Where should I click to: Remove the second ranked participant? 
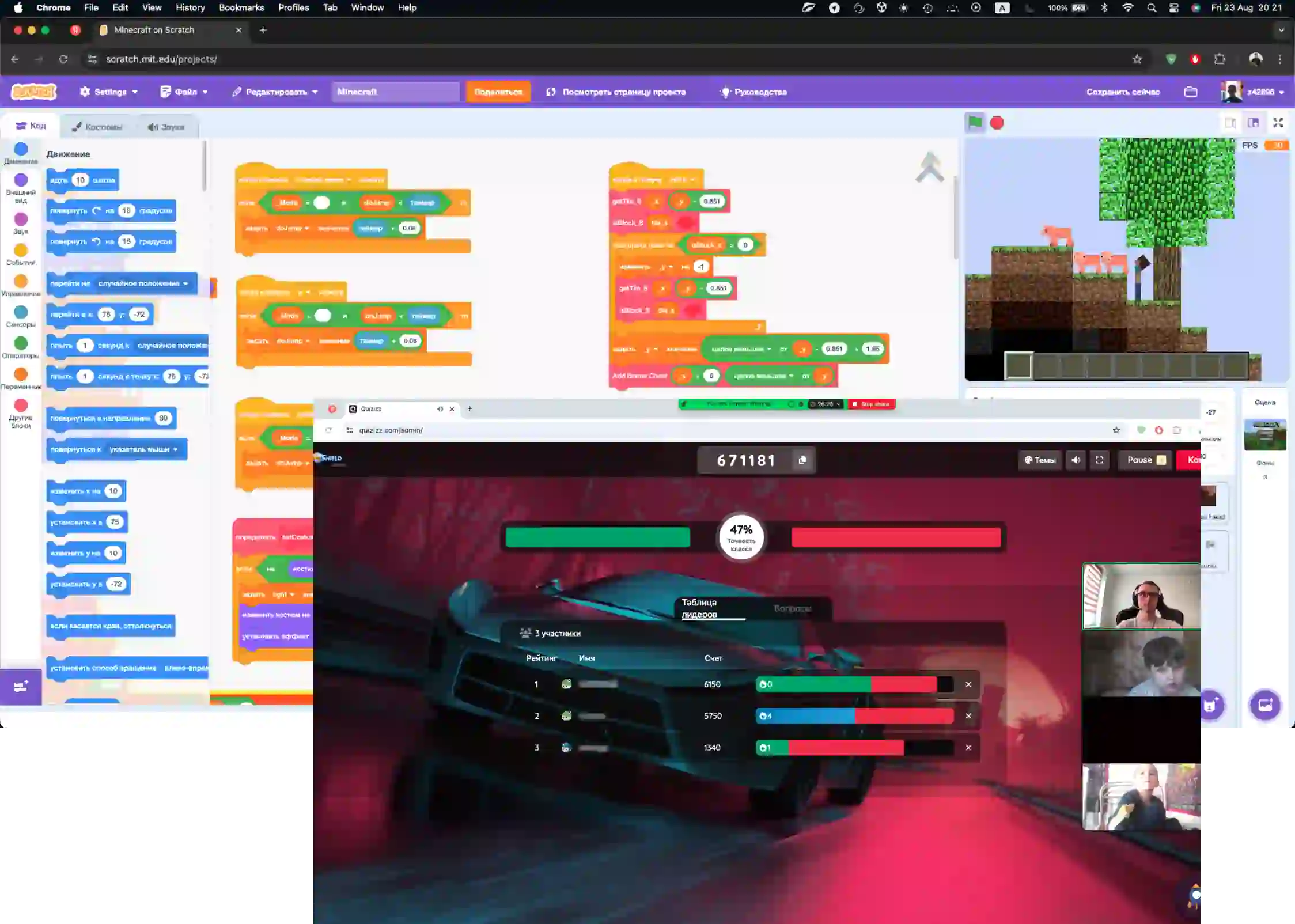coord(968,716)
